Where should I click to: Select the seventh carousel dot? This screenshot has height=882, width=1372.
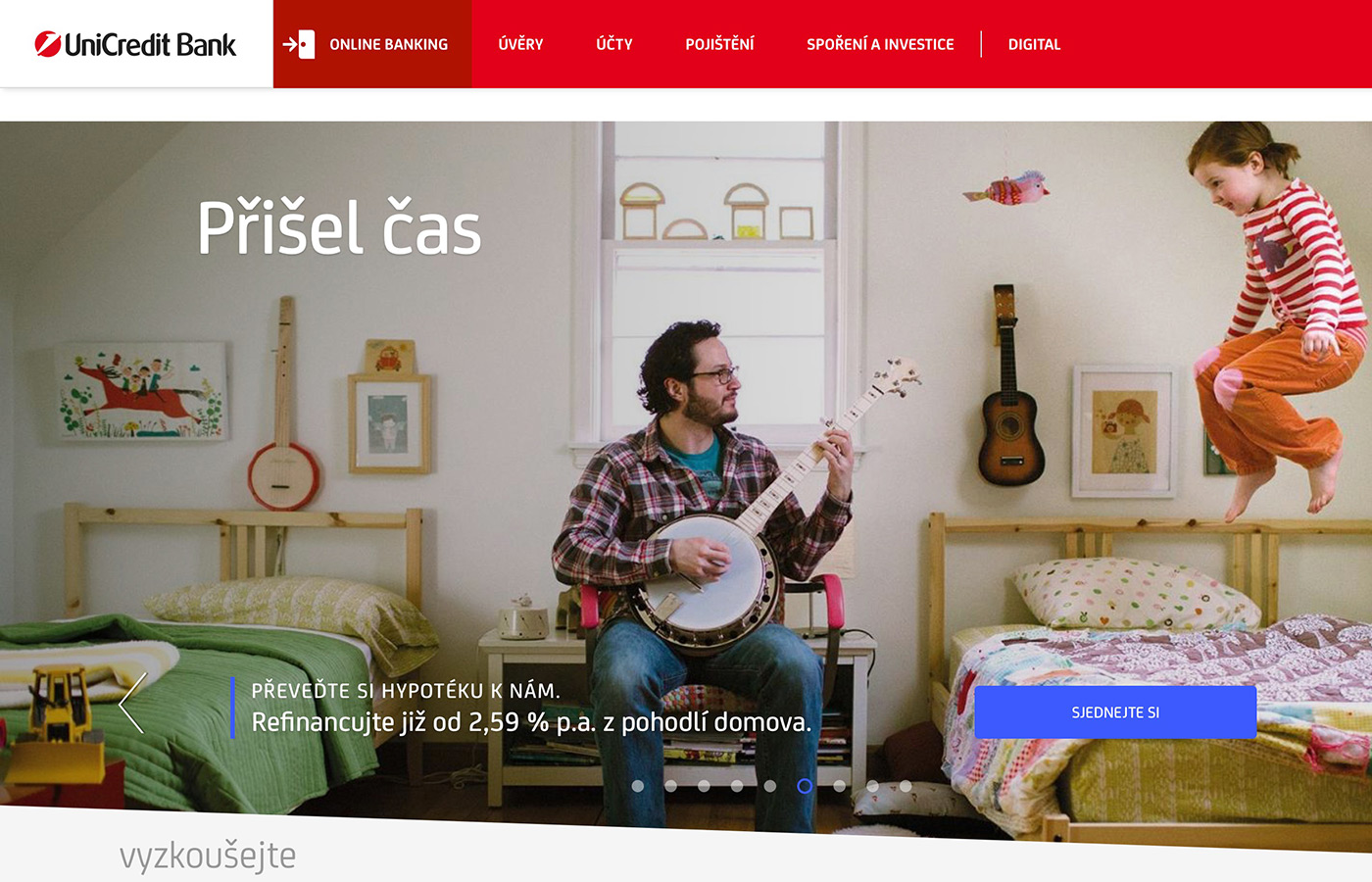[839, 786]
